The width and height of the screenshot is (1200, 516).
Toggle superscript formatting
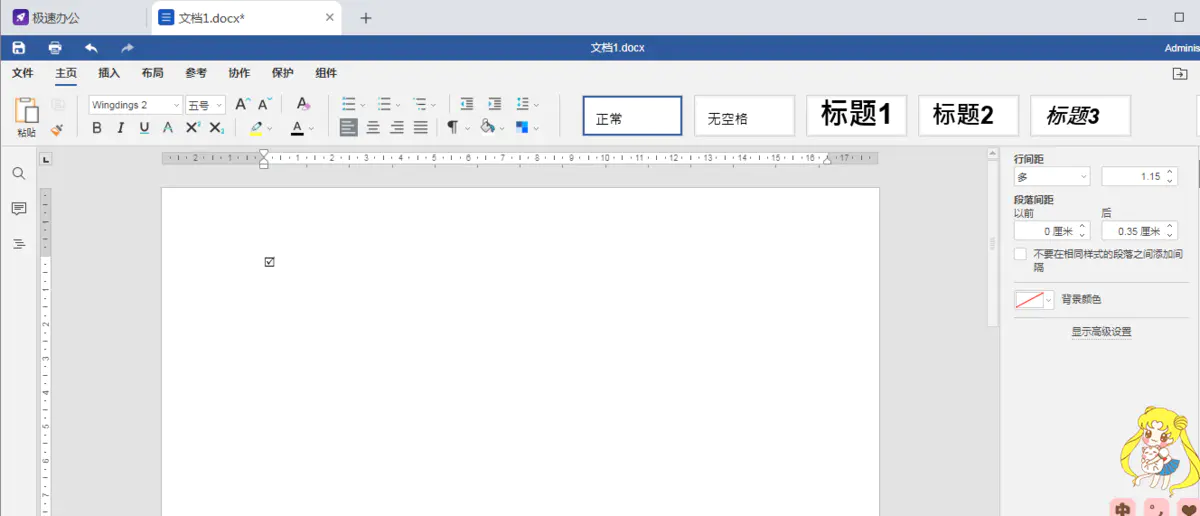193,128
